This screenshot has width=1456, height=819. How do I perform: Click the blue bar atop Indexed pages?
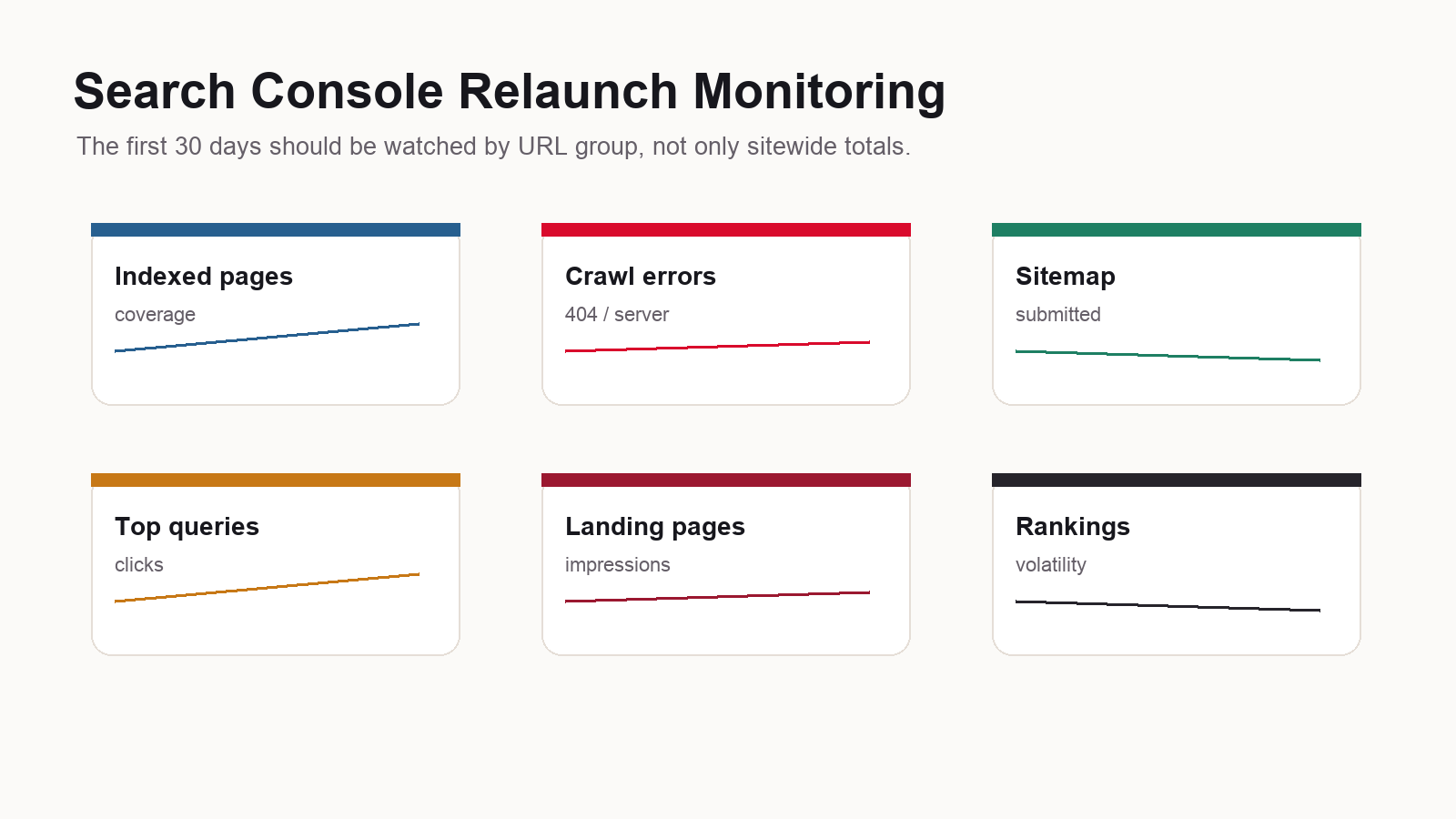[x=276, y=229]
